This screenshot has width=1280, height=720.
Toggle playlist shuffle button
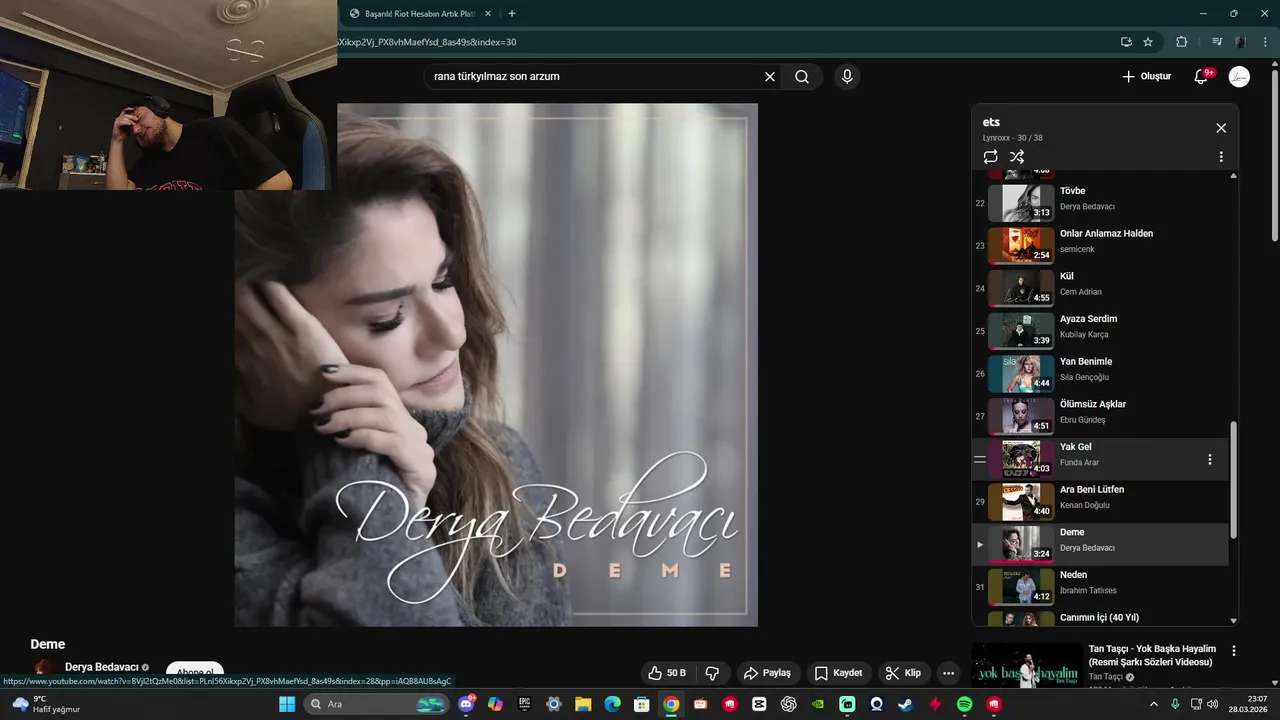1017,157
